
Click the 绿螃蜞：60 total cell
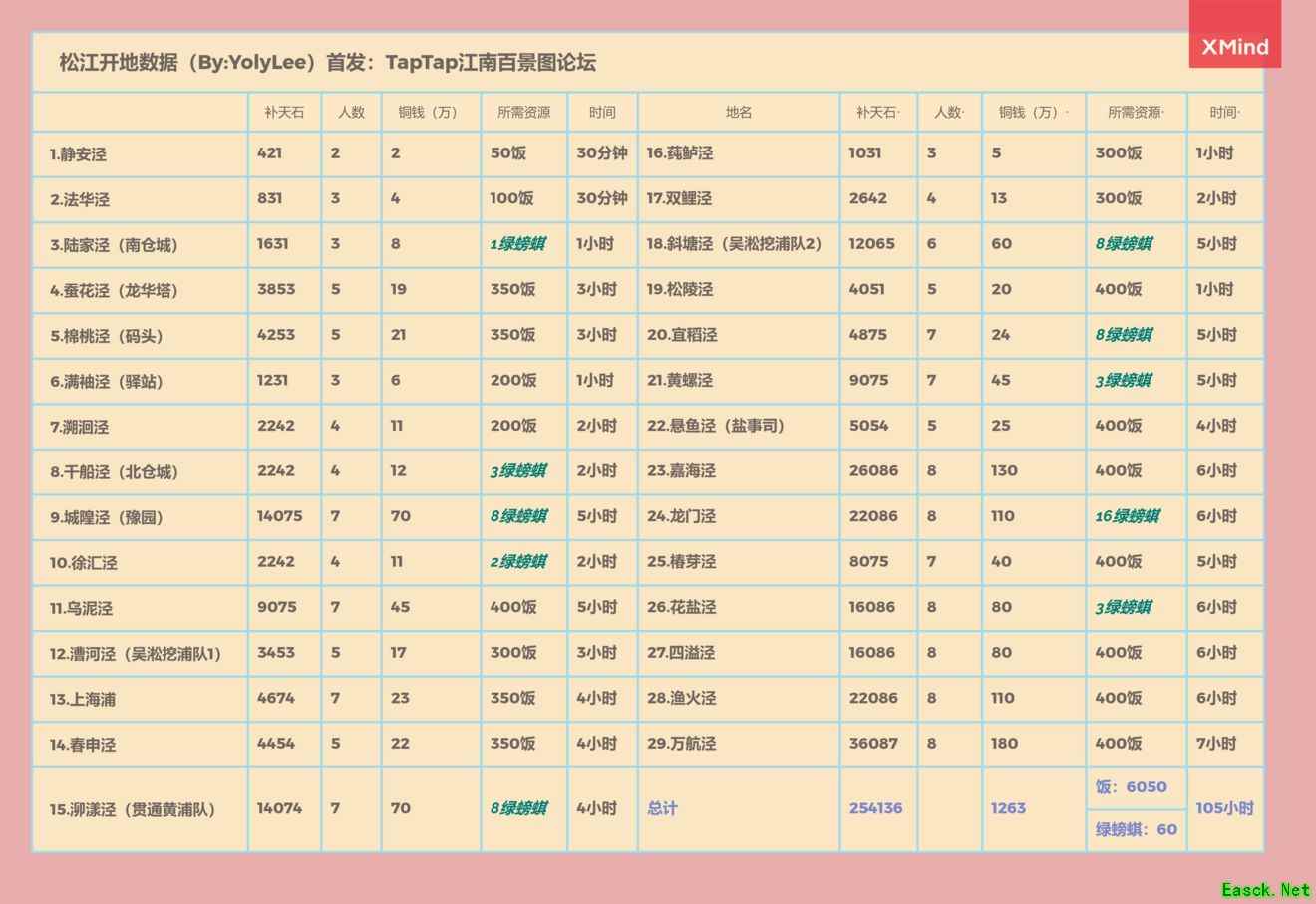(x=1136, y=829)
